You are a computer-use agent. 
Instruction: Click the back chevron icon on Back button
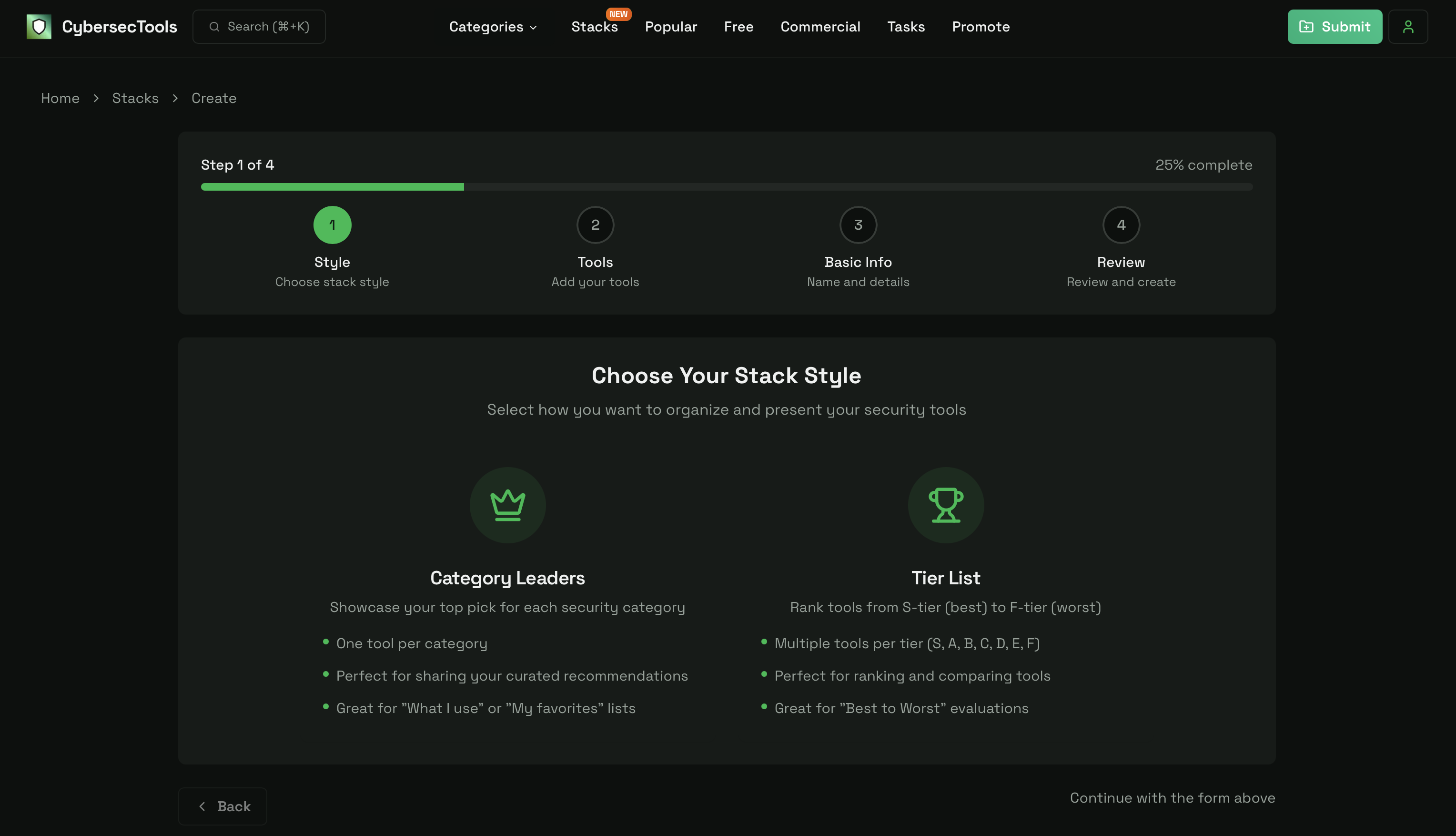(x=202, y=806)
